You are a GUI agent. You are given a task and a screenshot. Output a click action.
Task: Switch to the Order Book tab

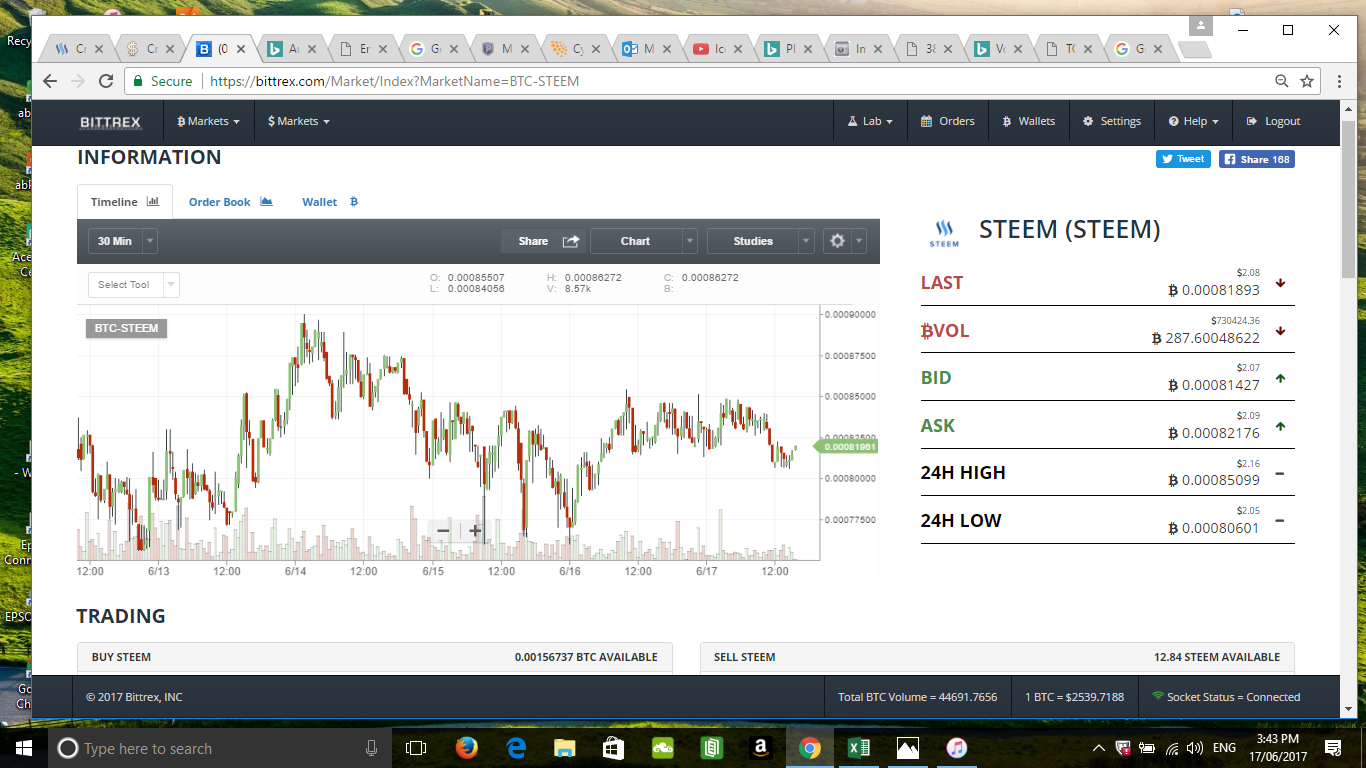coord(231,202)
